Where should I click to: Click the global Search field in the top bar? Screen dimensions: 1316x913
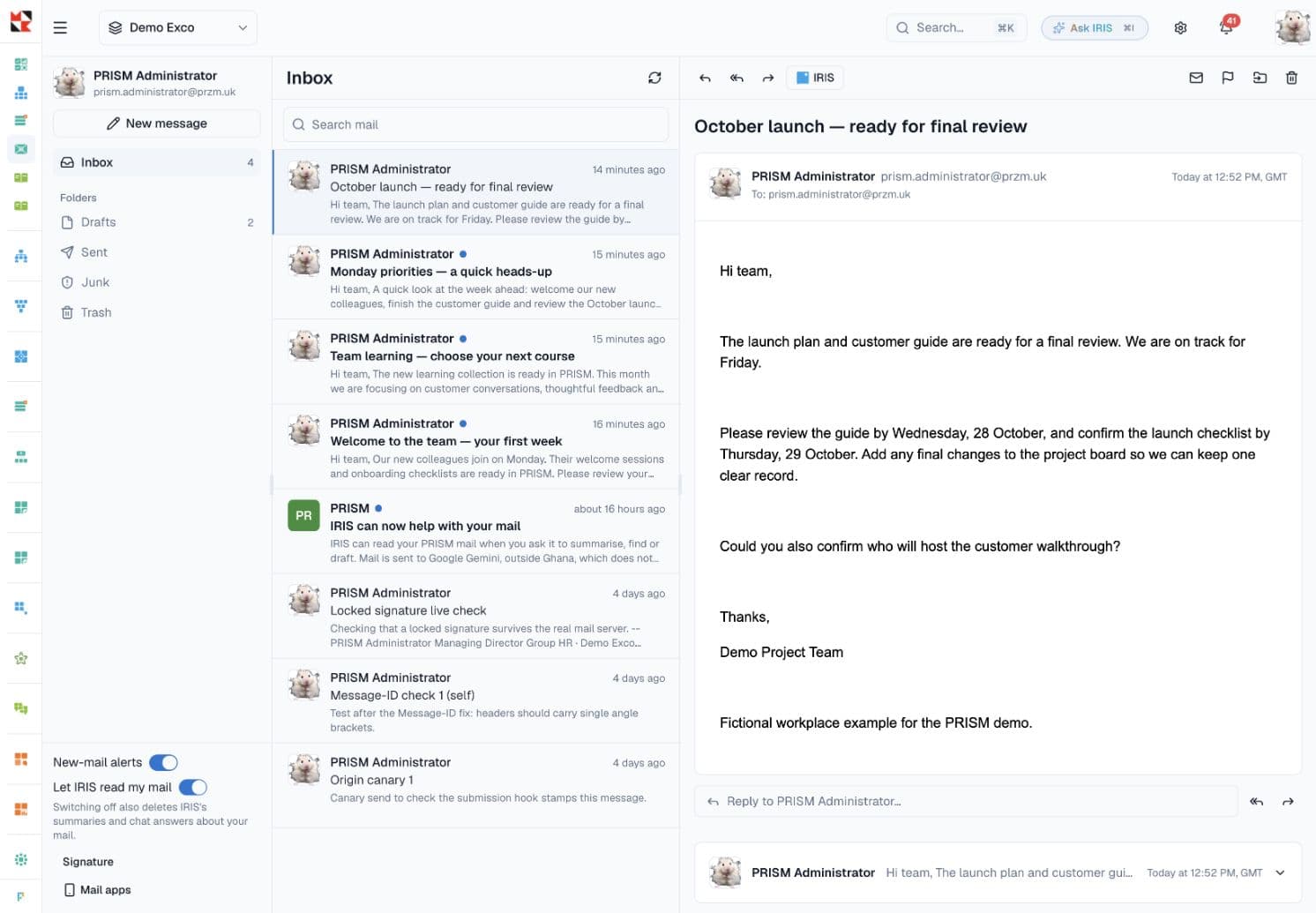pos(956,27)
